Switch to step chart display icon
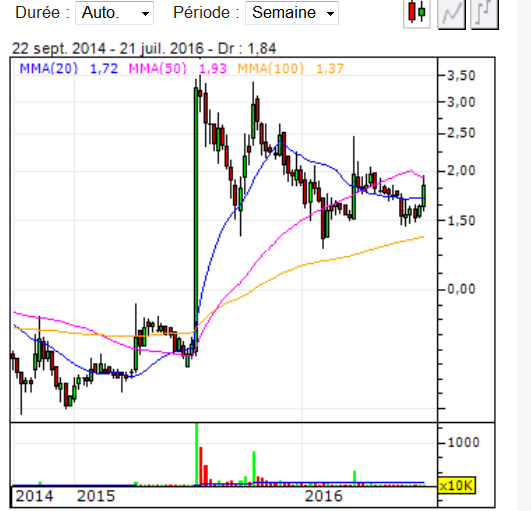The image size is (531, 511). point(484,14)
